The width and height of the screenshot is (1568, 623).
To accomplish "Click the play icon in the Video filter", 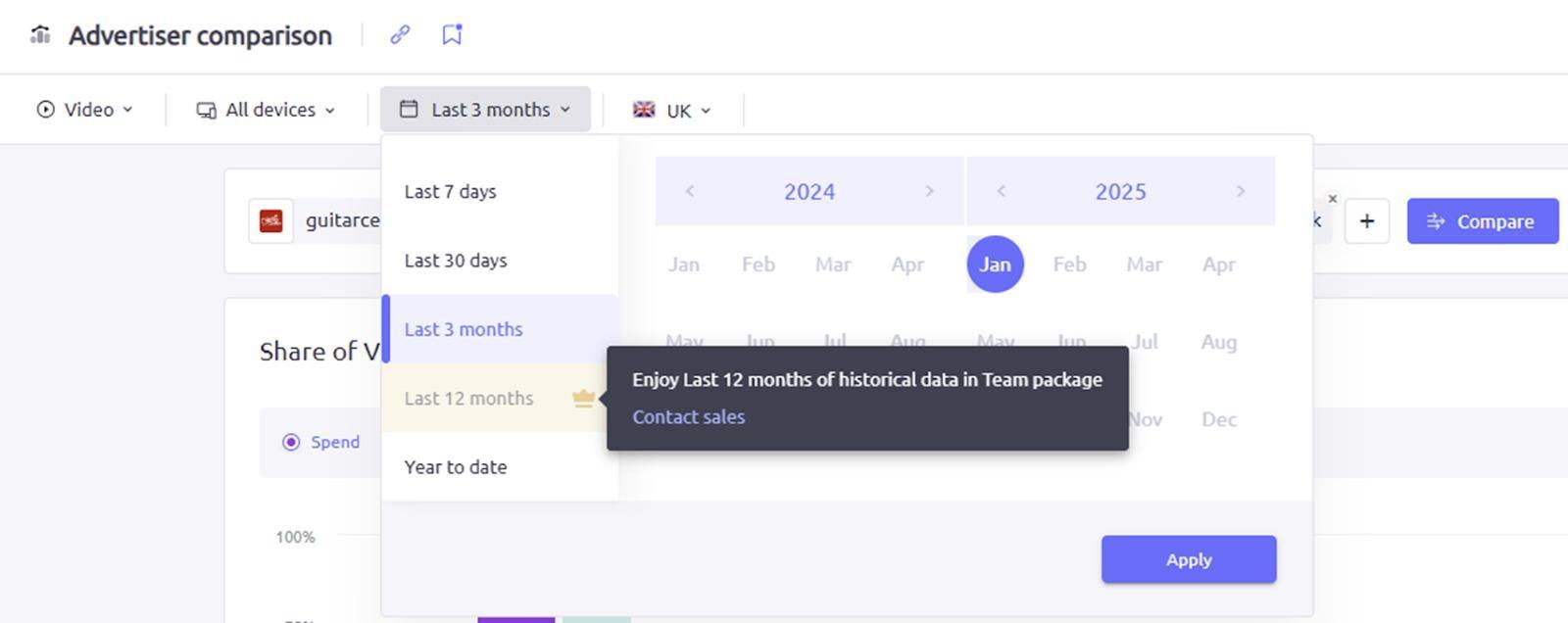I will [x=45, y=109].
